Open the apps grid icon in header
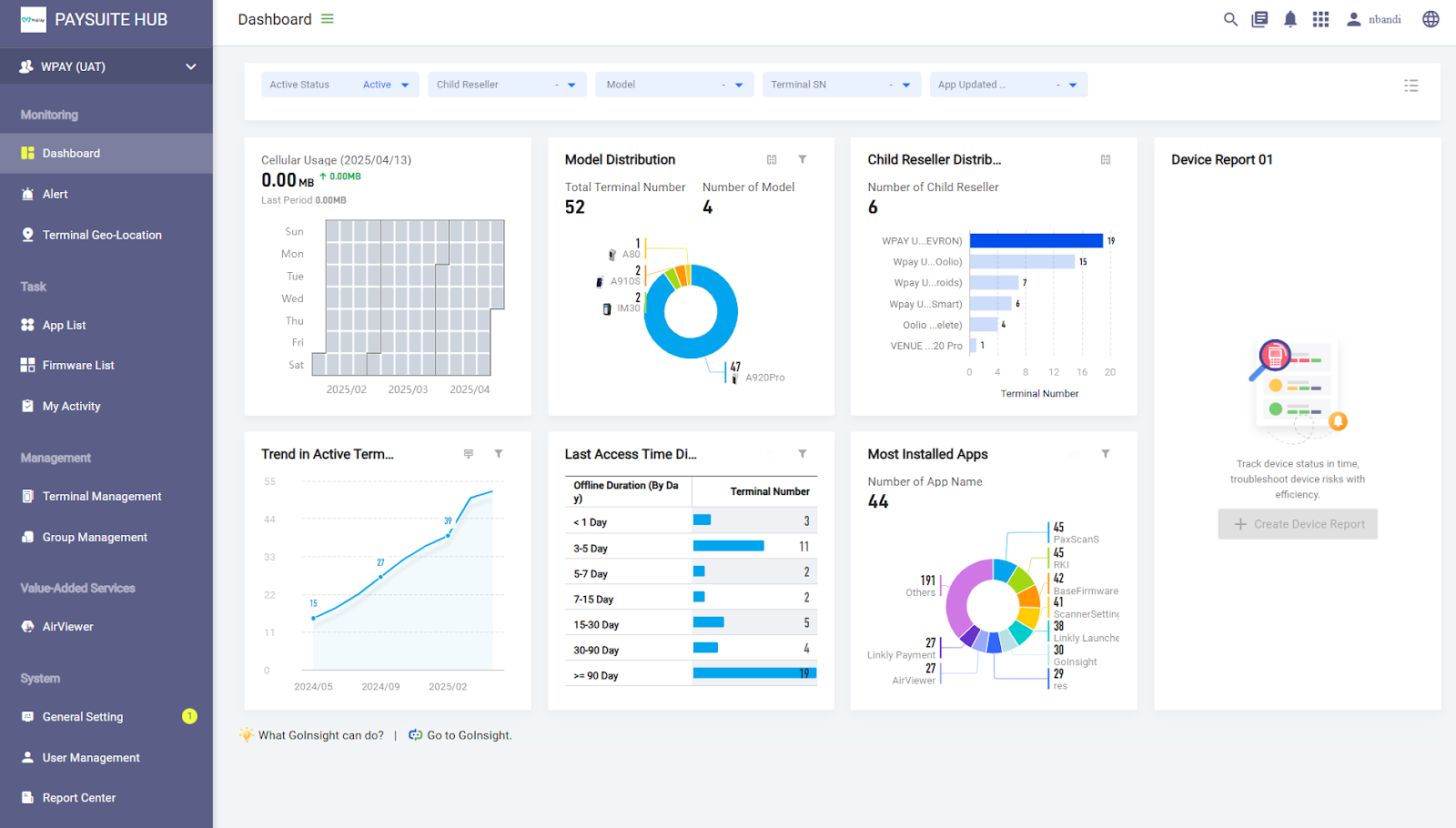The height and width of the screenshot is (828, 1456). (1320, 19)
